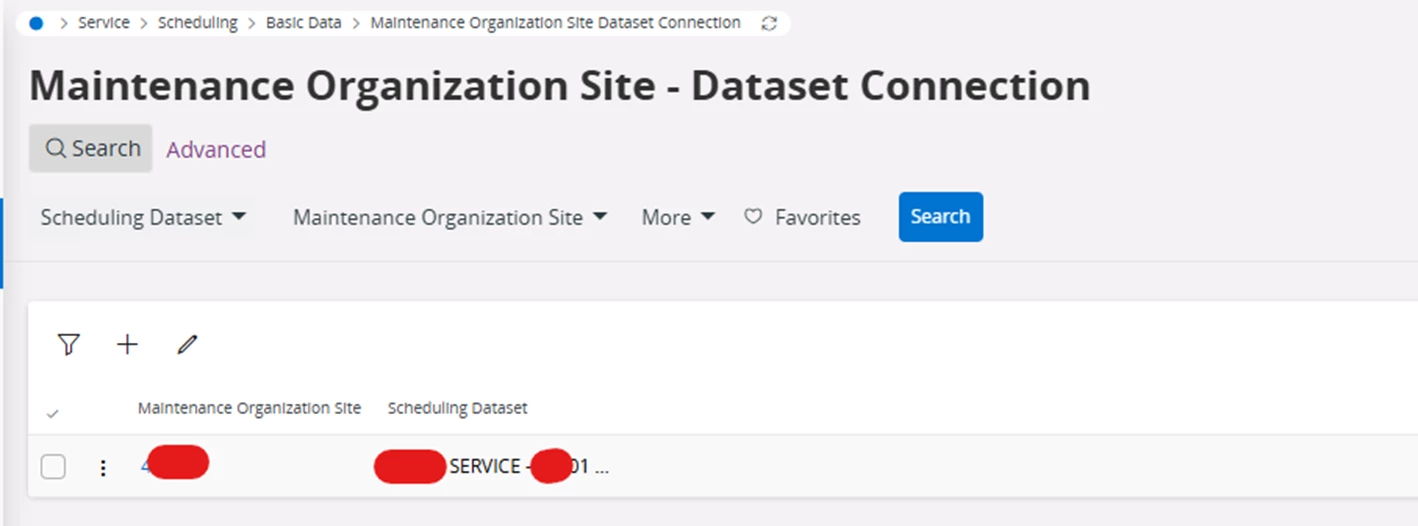Refresh the page using the breadcrumb reload icon
The image size is (1418, 526).
pyautogui.click(x=768, y=23)
